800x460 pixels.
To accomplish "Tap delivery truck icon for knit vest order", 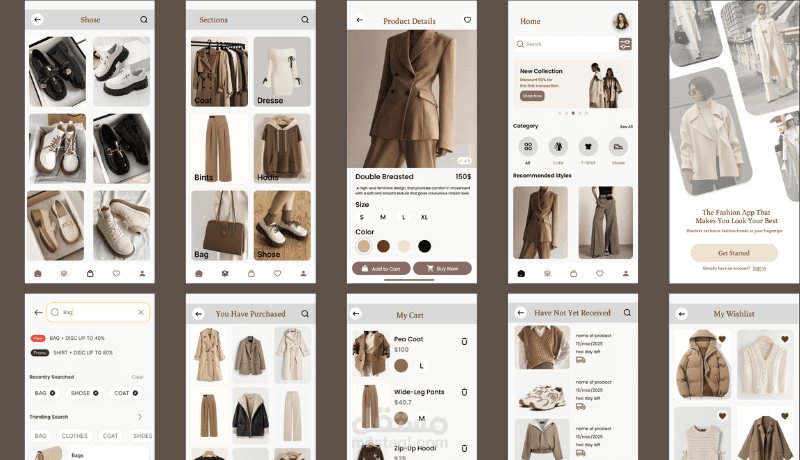I will click(581, 360).
